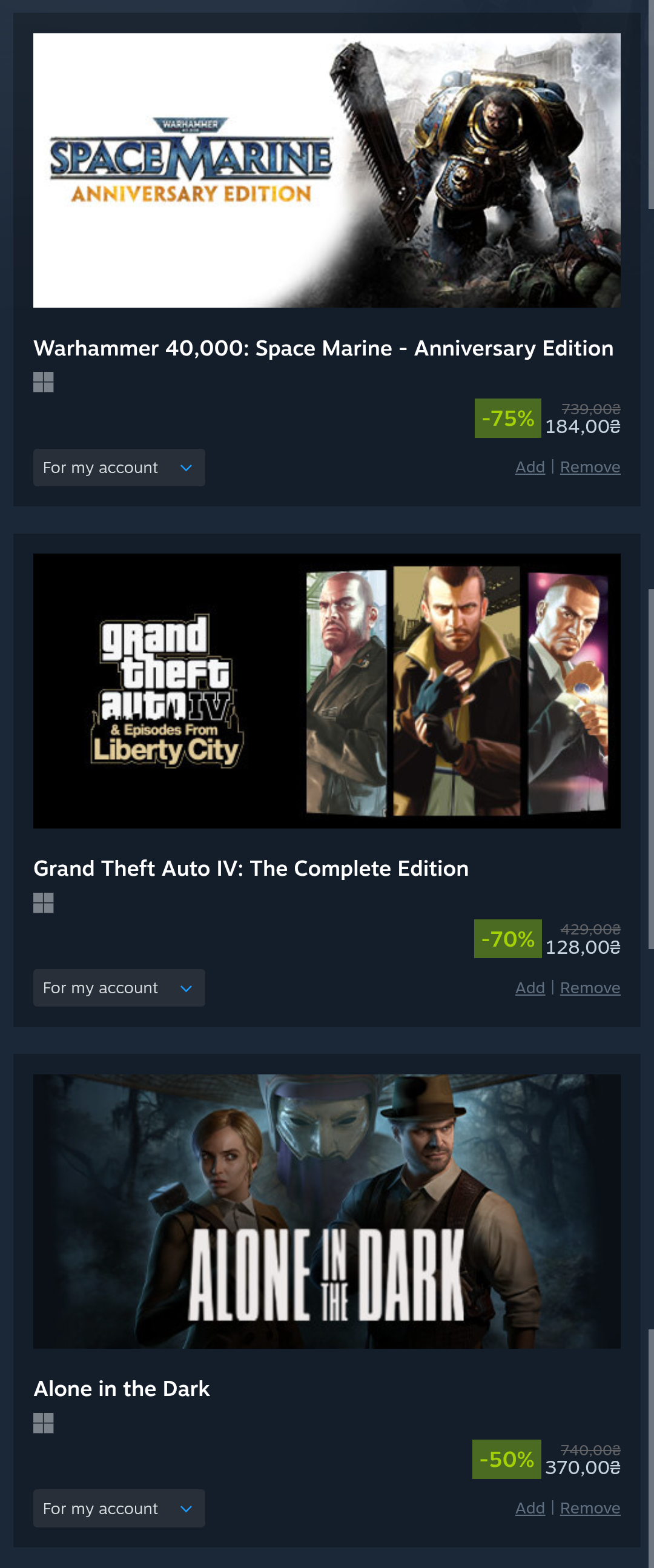Remove Space Marine Anniversary Edition from cart
Viewport: 654px width, 1568px height.
590,467
